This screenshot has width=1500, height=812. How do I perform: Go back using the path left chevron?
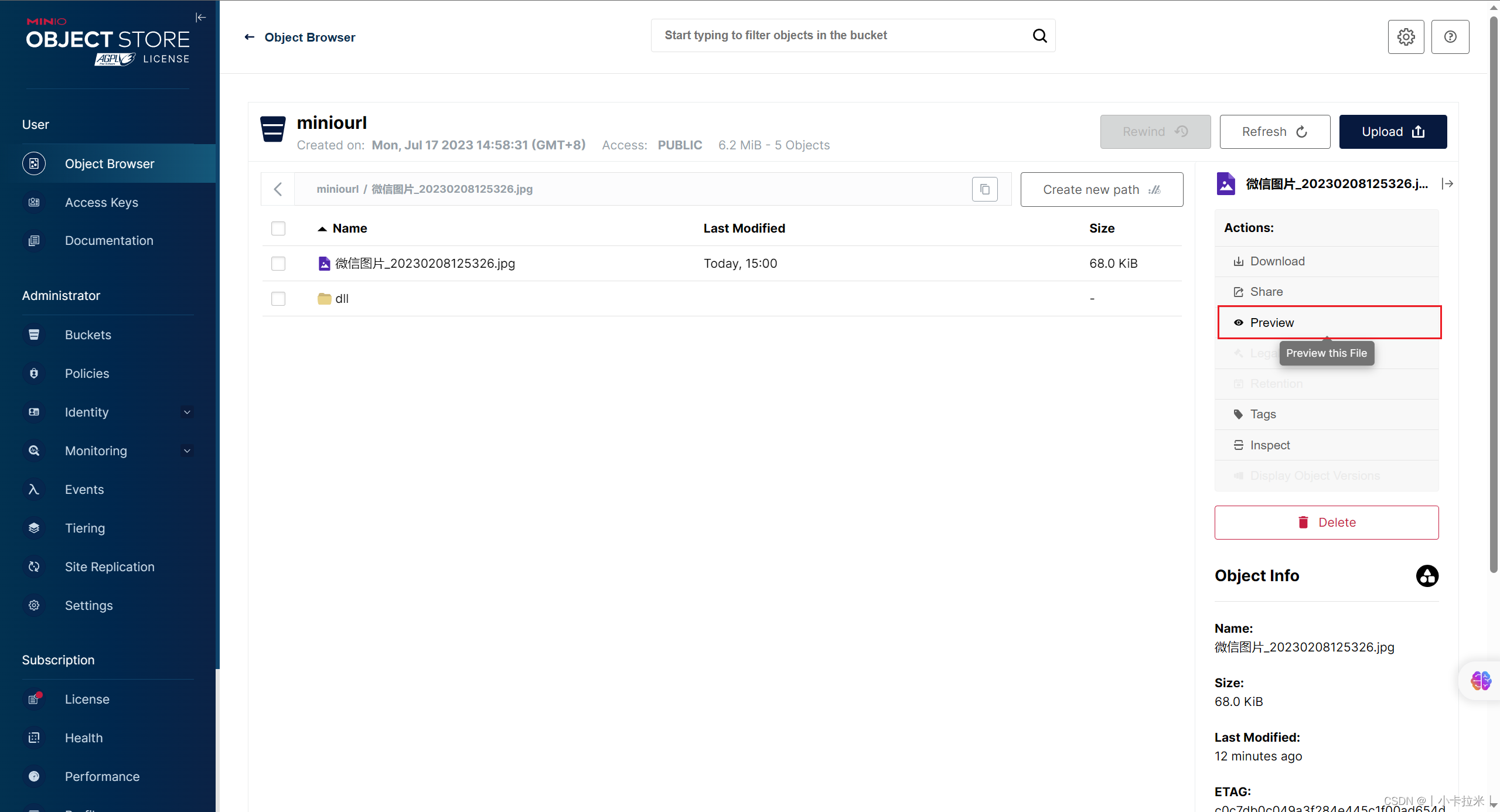tap(278, 189)
